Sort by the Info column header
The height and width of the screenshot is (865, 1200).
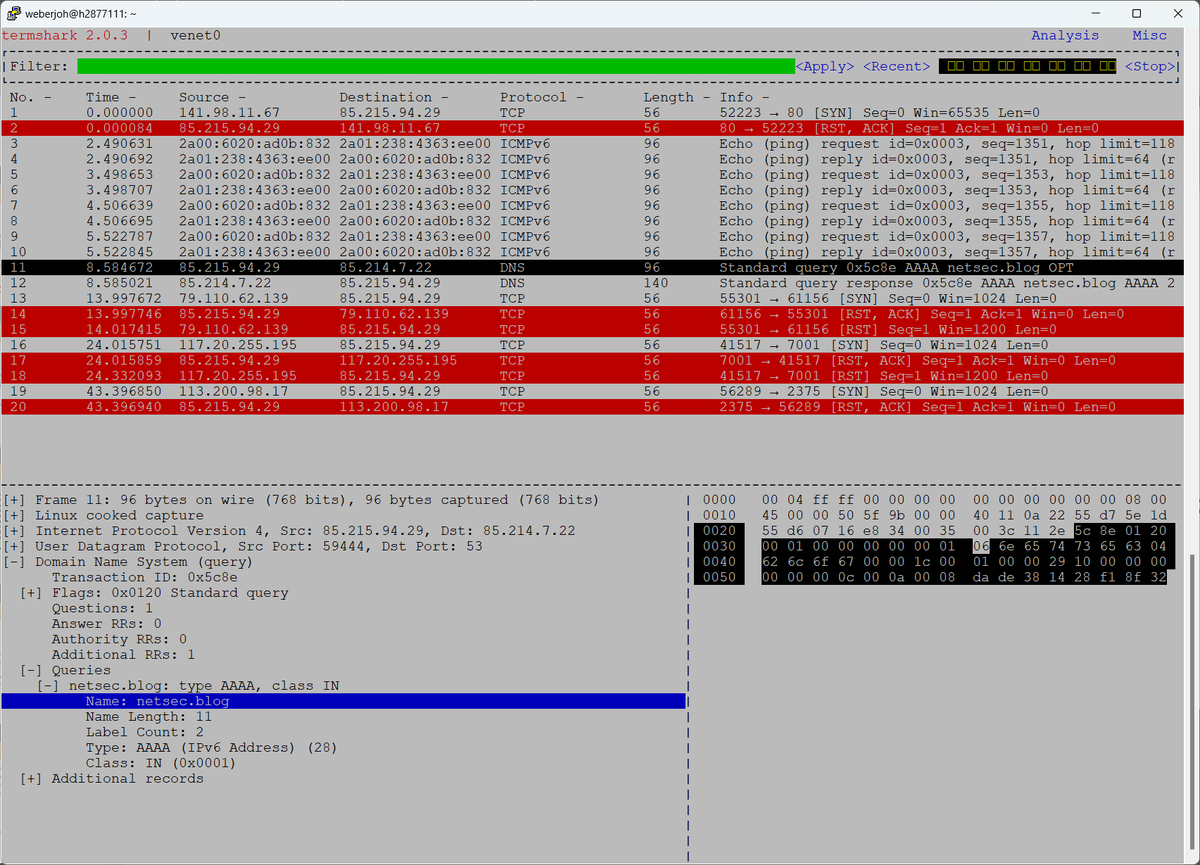click(x=744, y=97)
